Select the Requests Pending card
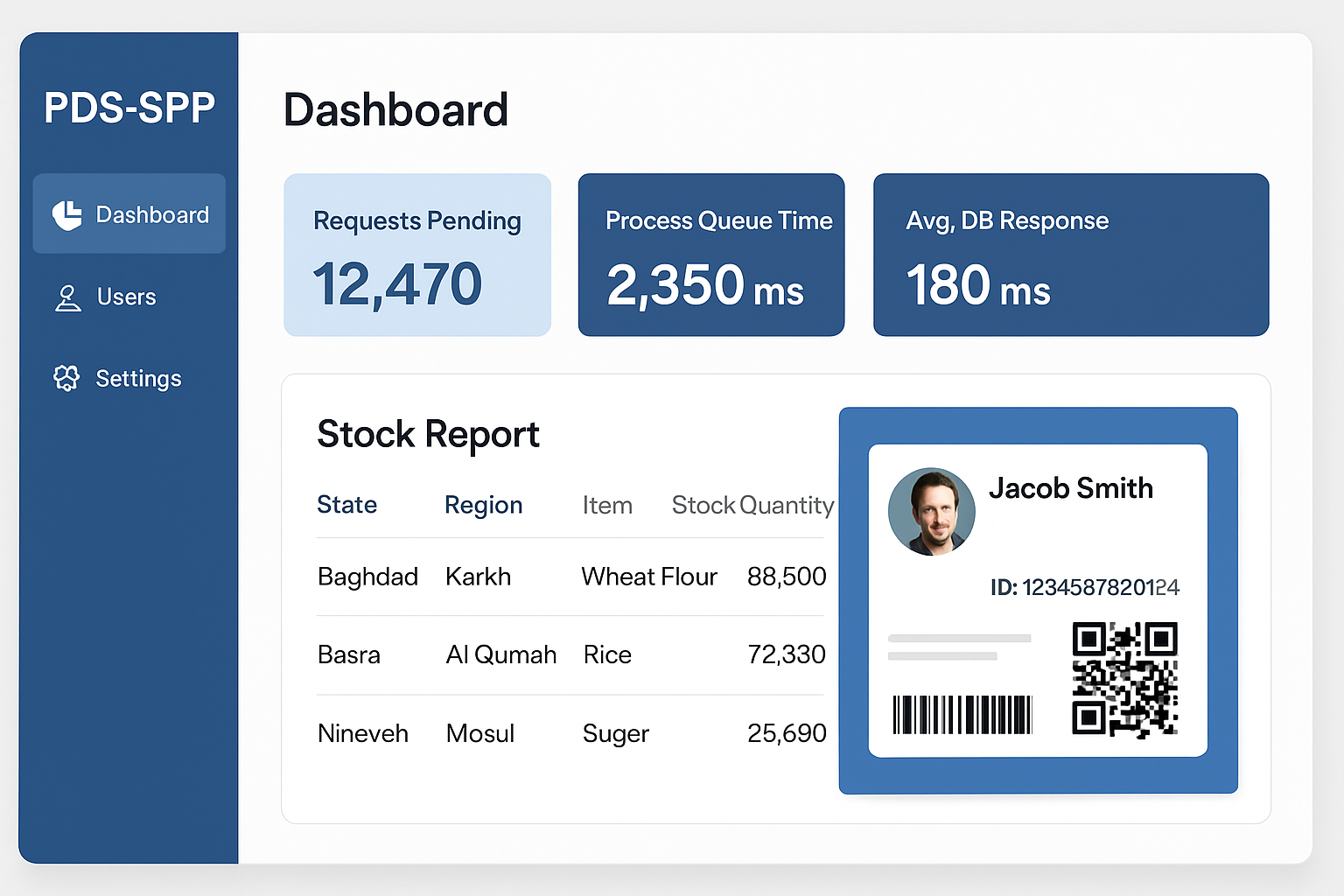 417,255
